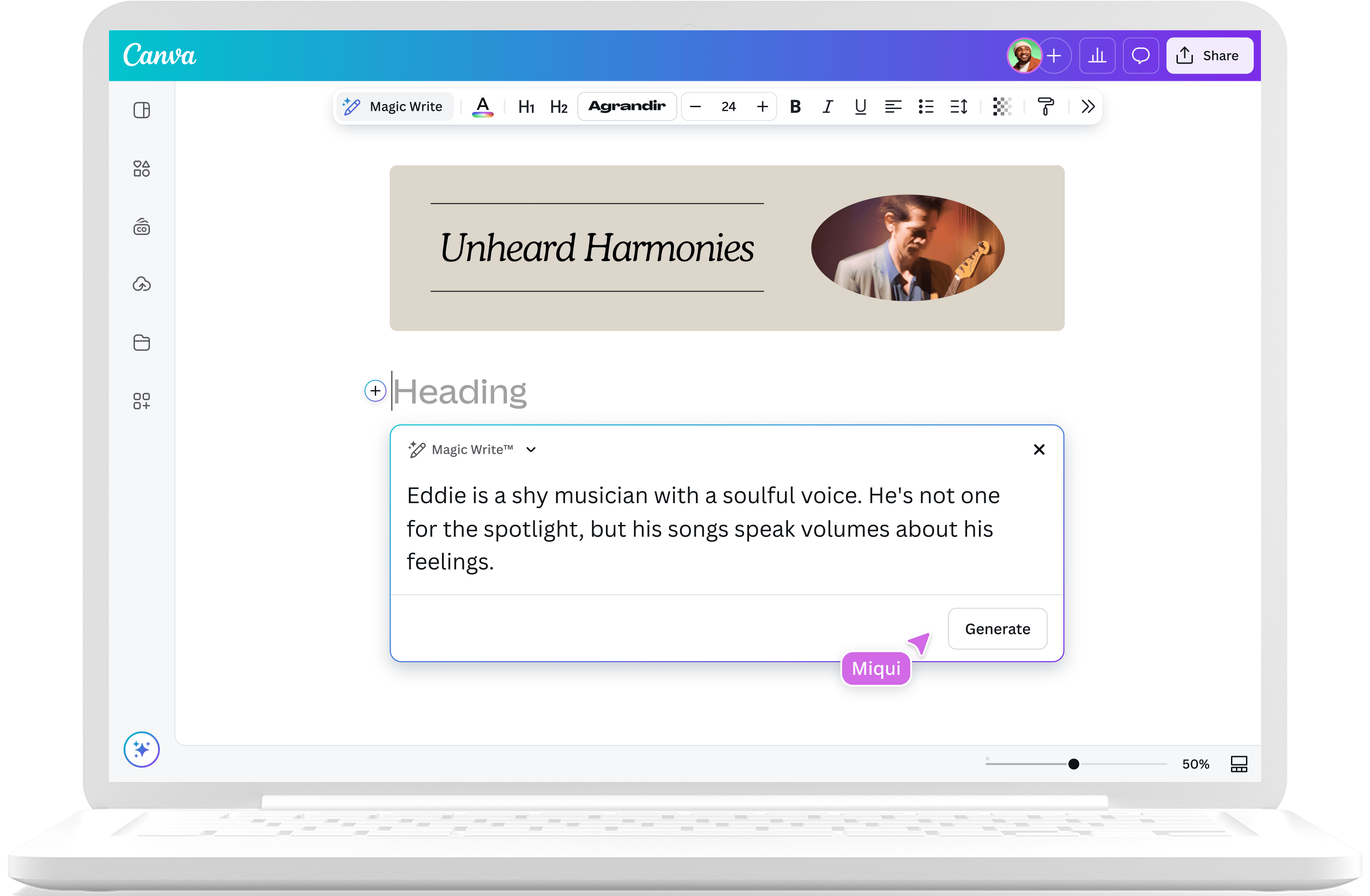Apply the H2 heading style
Screen dimensions: 1370x896
tap(558, 107)
